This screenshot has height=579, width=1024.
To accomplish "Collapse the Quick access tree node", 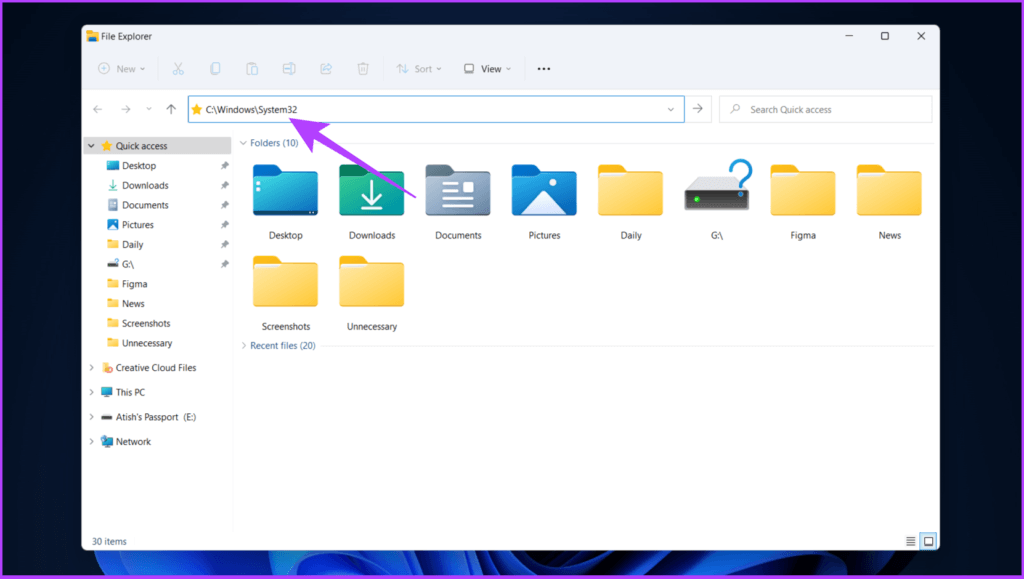I will pyautogui.click(x=91, y=146).
